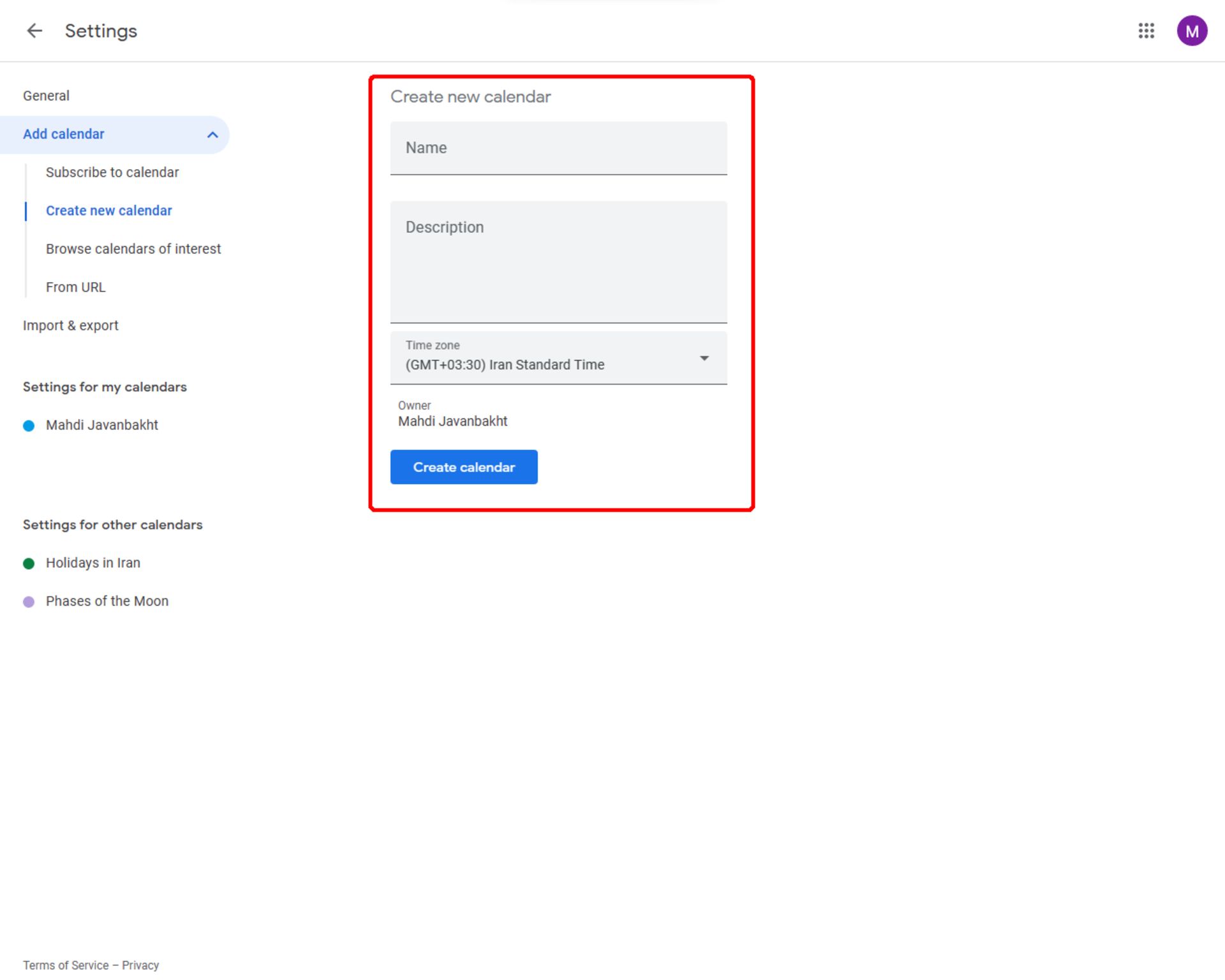Click the Settings for my calendars heading
1225x980 pixels.
105,387
